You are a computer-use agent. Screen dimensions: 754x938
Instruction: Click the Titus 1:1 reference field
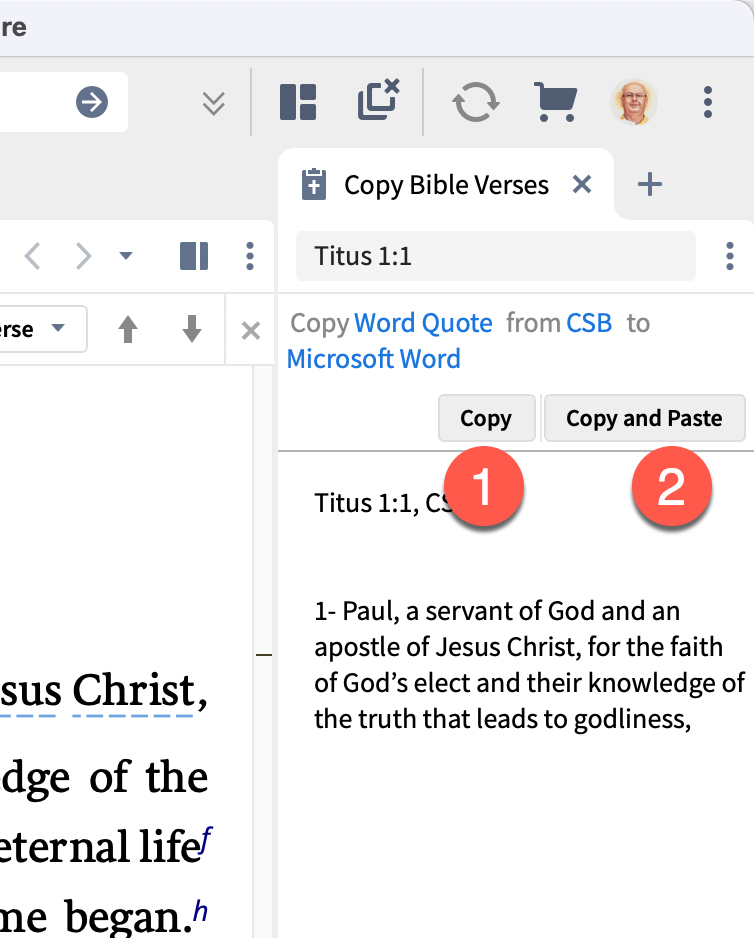coord(495,256)
